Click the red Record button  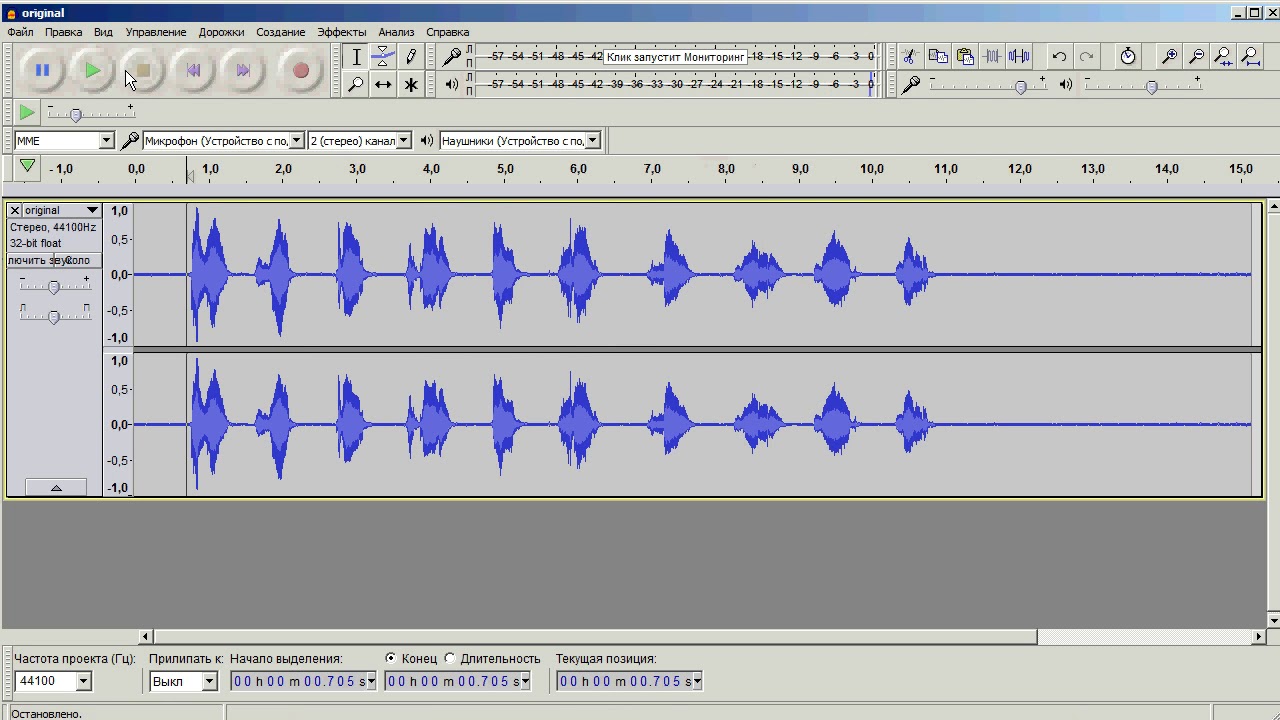300,71
